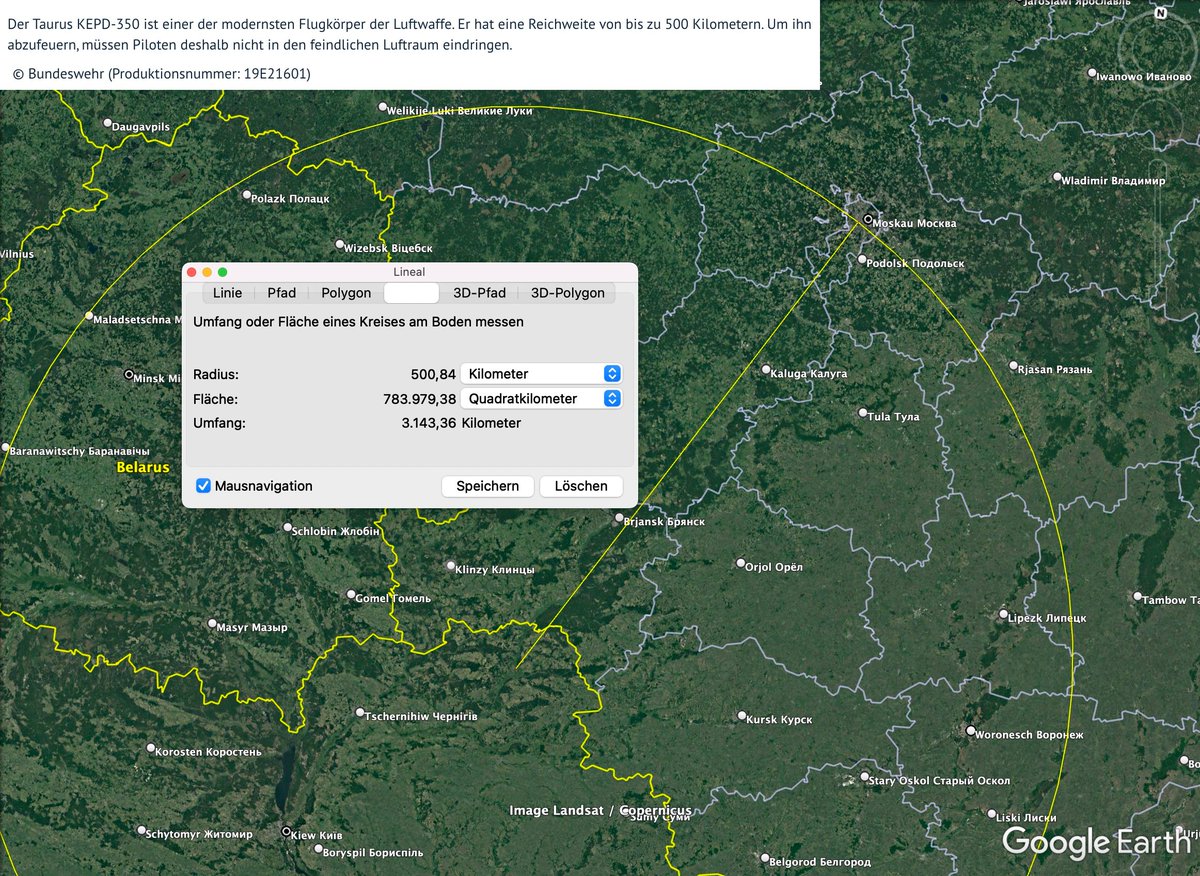This screenshot has width=1200, height=876.
Task: Click the Umfang value 3.143,36
Action: (x=429, y=423)
